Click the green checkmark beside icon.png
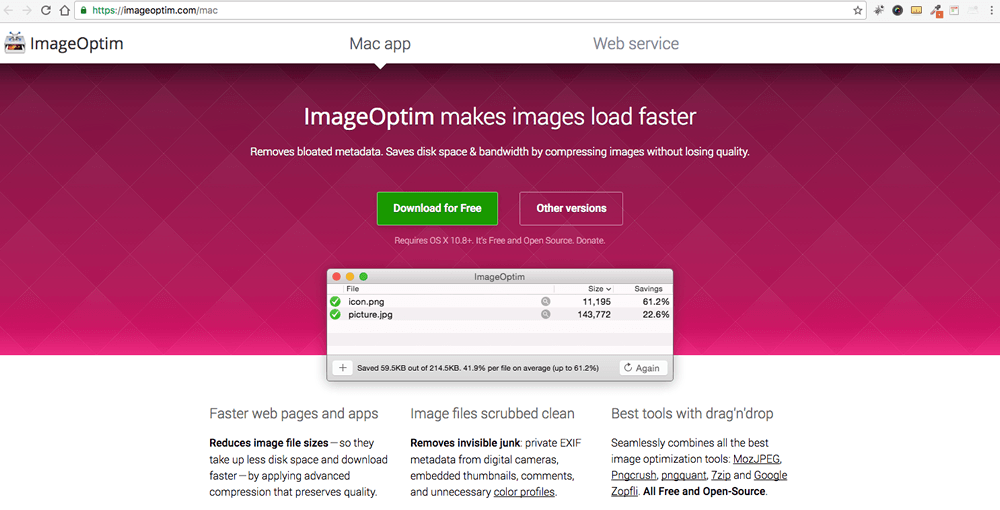The height and width of the screenshot is (510, 1000). (x=335, y=302)
